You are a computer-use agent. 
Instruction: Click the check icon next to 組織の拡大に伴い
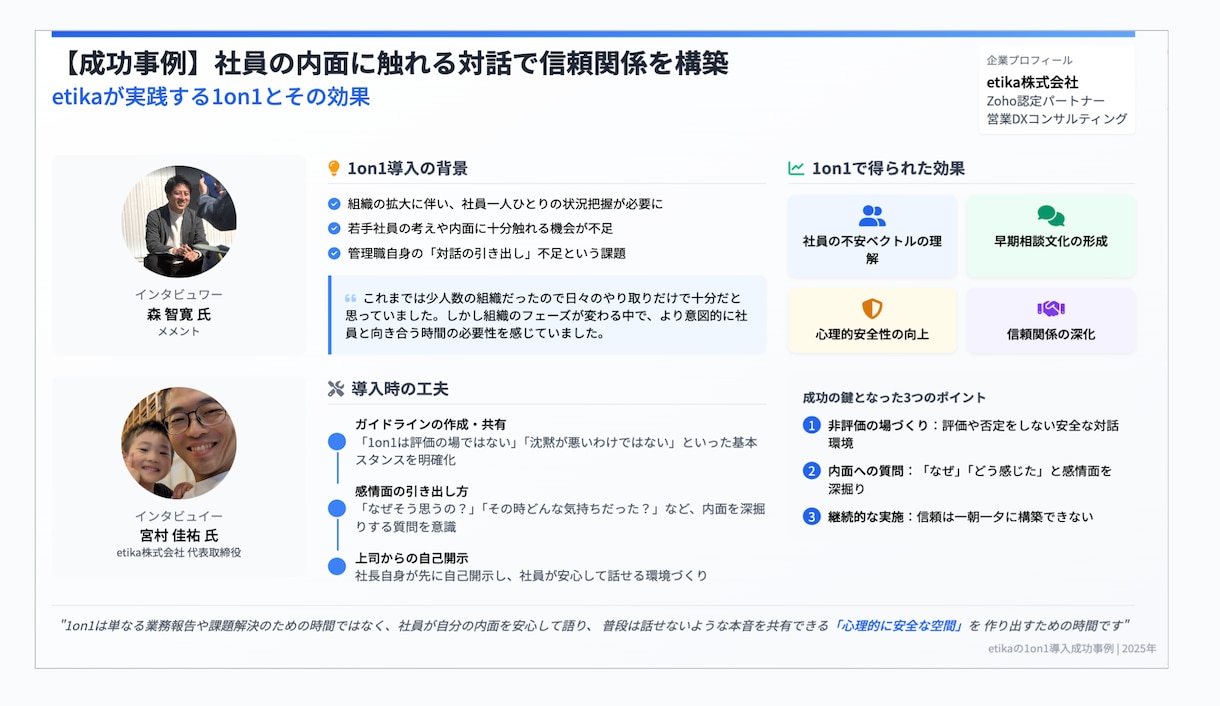point(334,204)
